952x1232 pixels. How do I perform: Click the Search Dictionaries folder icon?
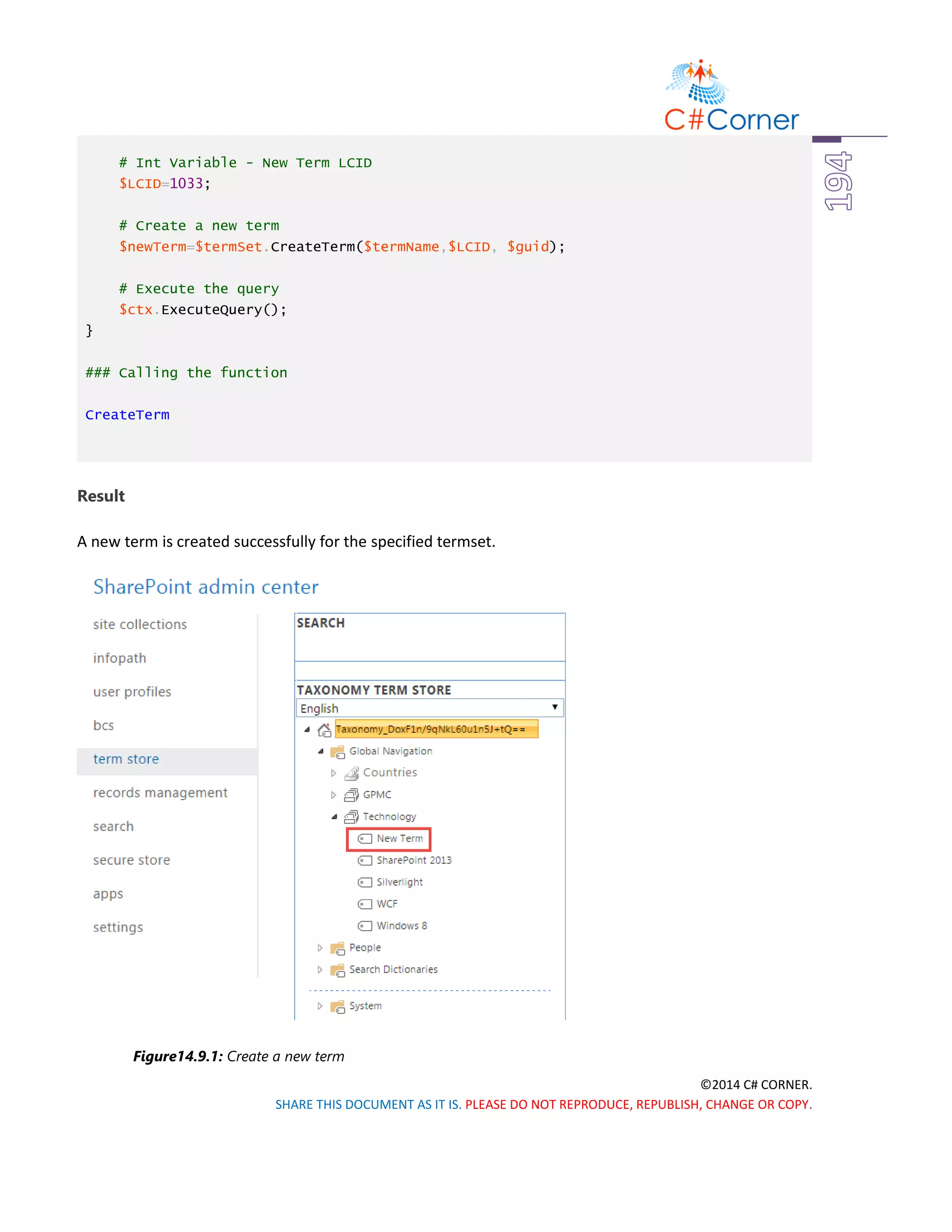tap(338, 970)
